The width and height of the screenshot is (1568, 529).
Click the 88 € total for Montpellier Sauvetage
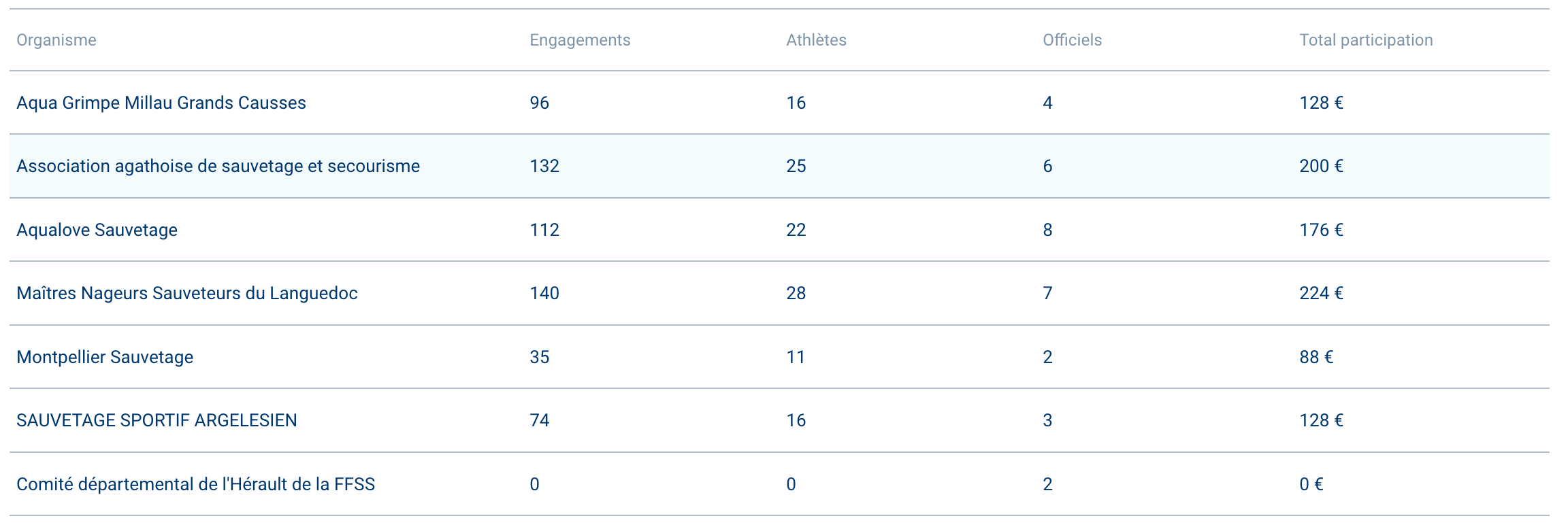point(1316,357)
